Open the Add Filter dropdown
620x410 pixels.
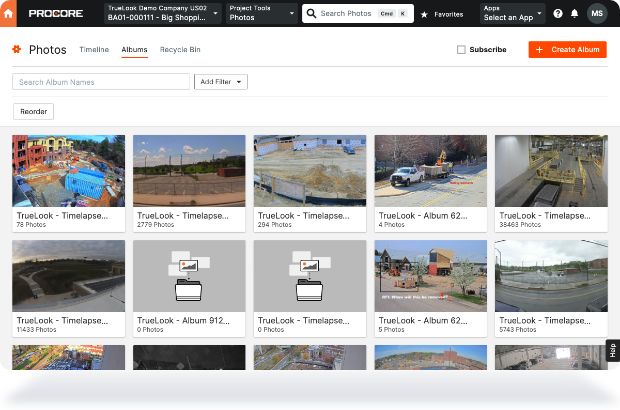click(x=221, y=82)
